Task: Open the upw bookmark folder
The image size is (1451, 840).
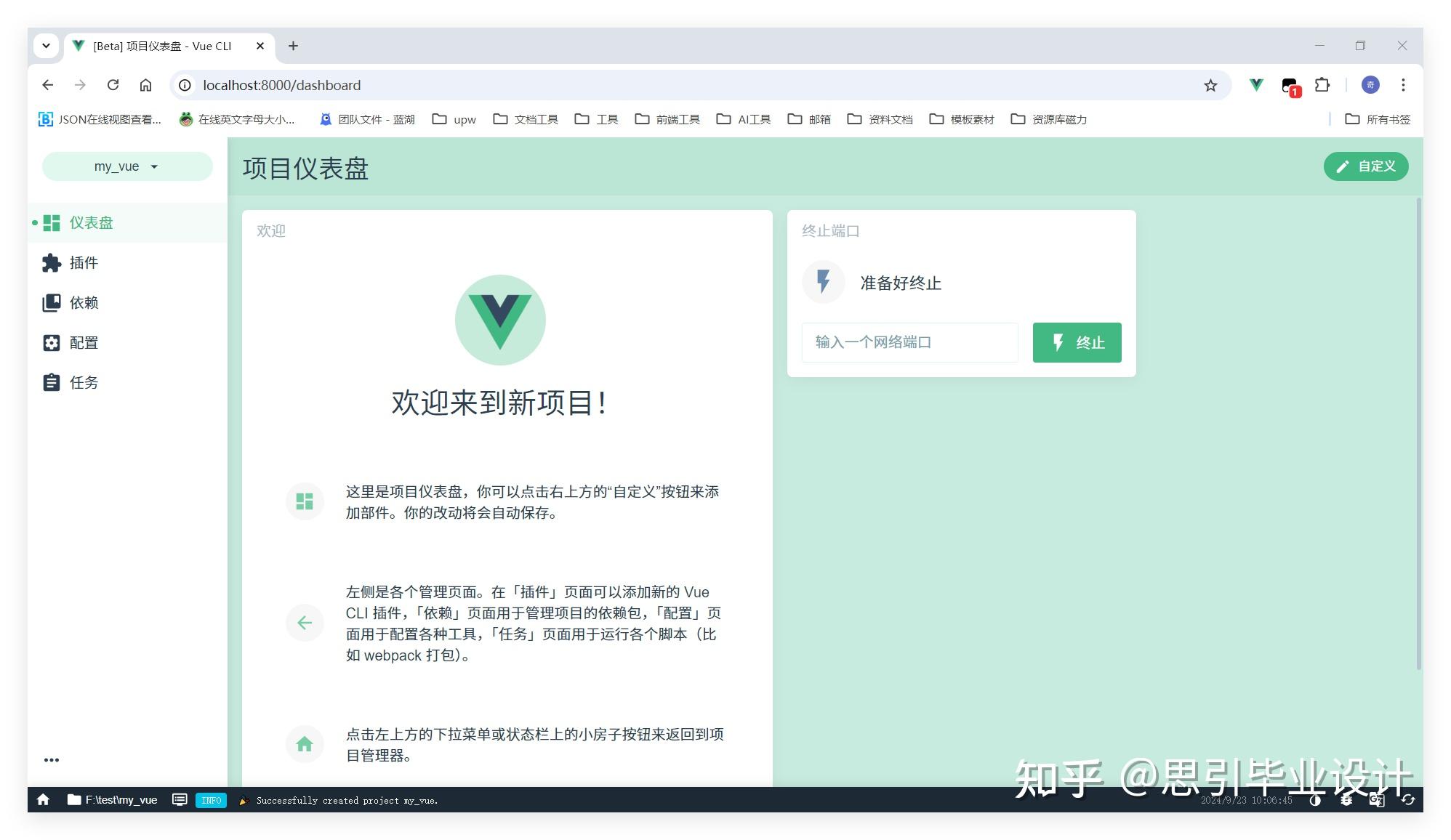Action: (x=454, y=119)
